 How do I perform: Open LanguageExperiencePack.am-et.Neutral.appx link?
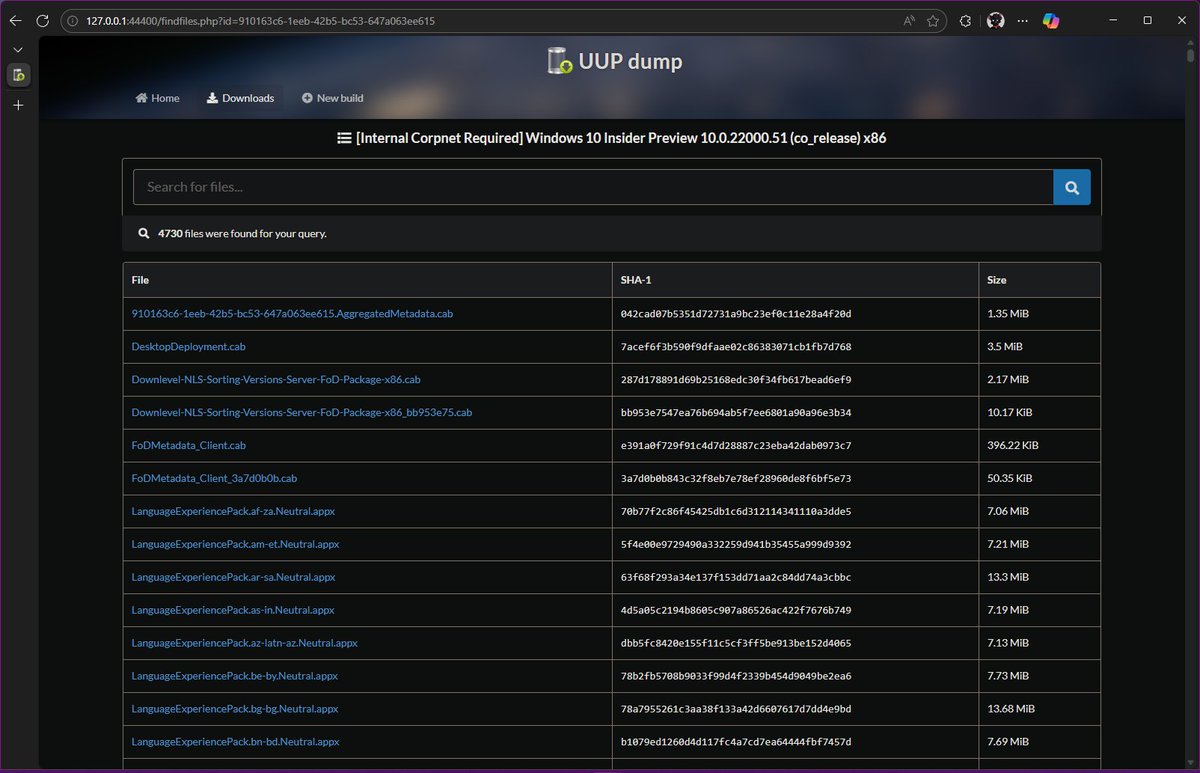[235, 544]
